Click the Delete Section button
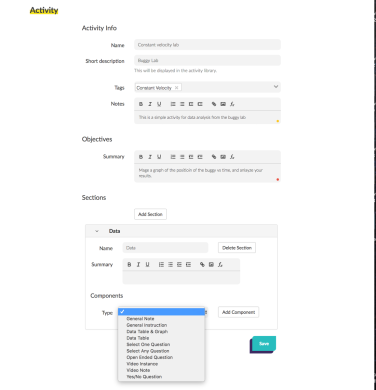 point(237,248)
